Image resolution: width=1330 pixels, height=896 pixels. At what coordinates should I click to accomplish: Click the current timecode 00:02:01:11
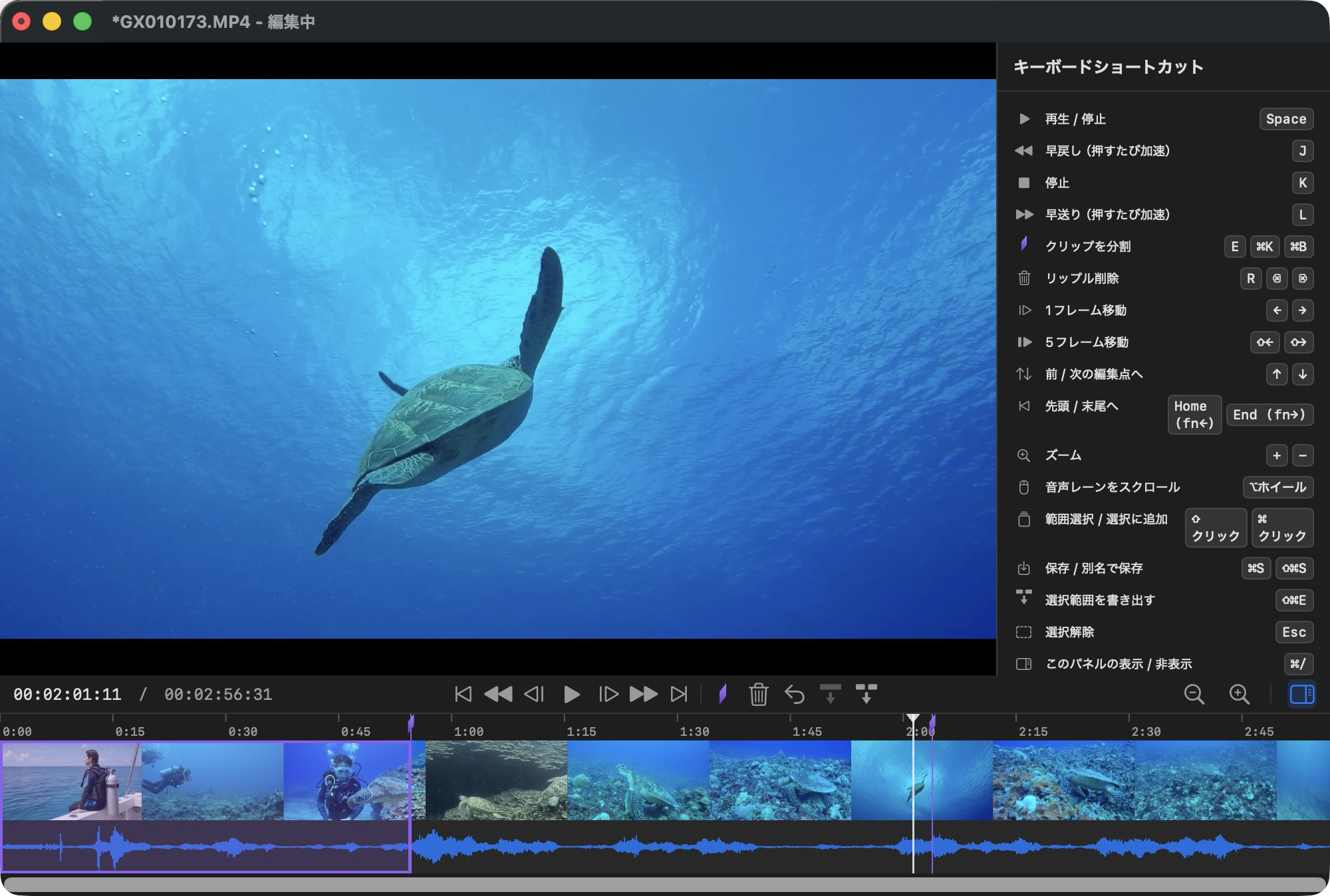[x=67, y=695]
